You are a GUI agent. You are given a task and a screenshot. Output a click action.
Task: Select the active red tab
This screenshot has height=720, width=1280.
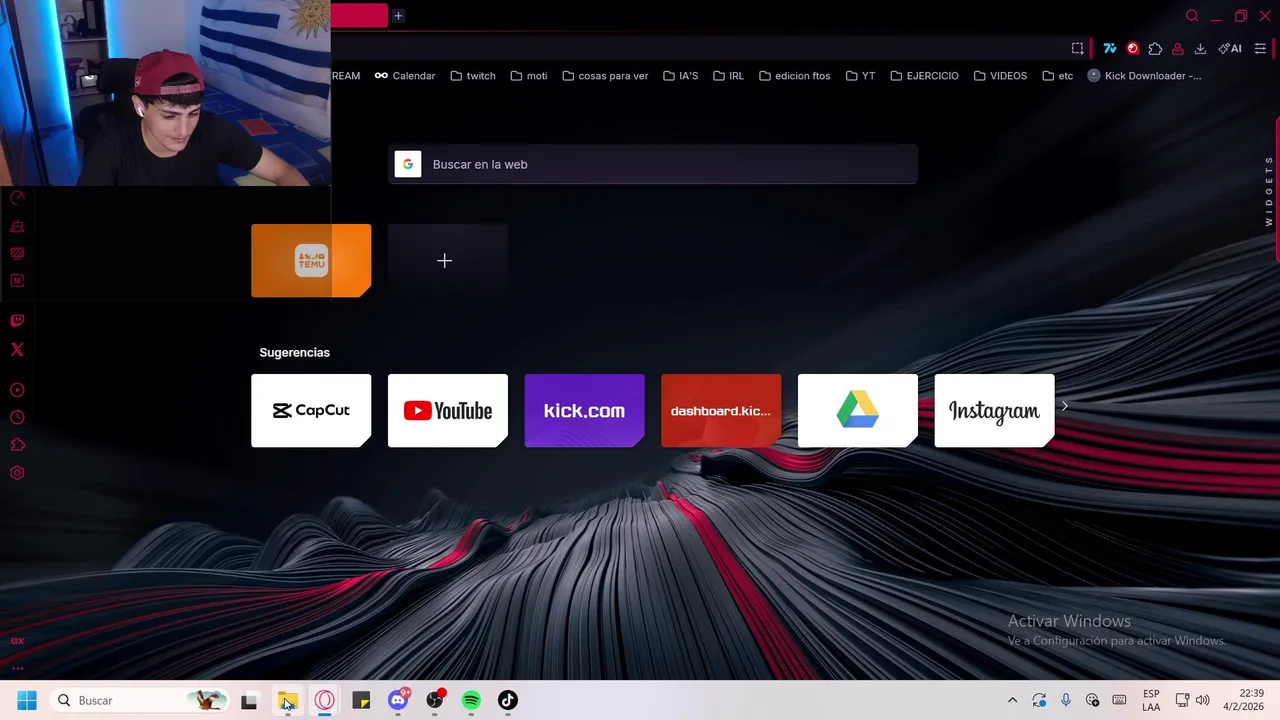359,15
